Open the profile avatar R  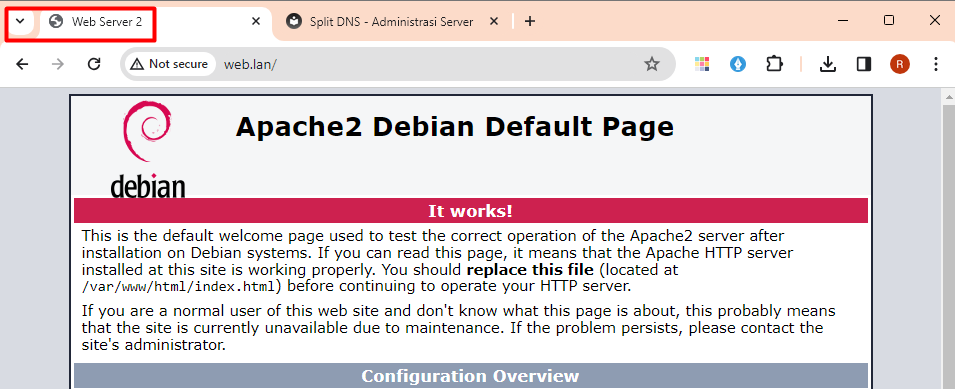(x=900, y=64)
